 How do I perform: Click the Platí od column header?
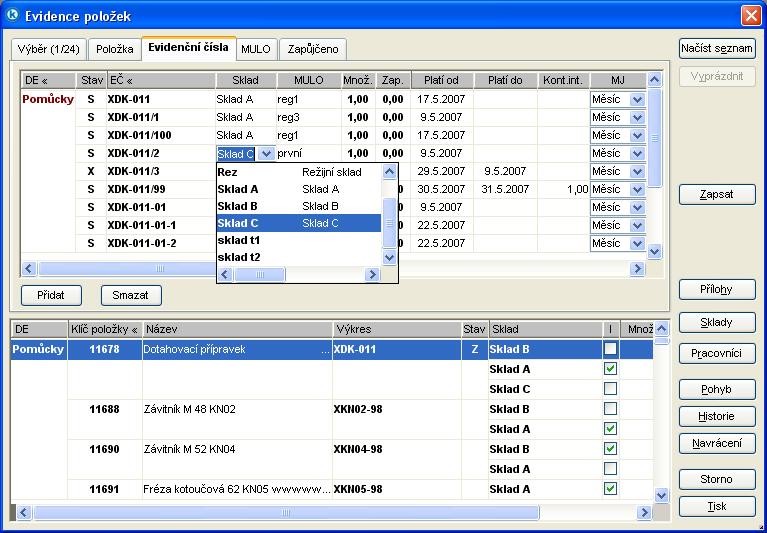pos(442,80)
